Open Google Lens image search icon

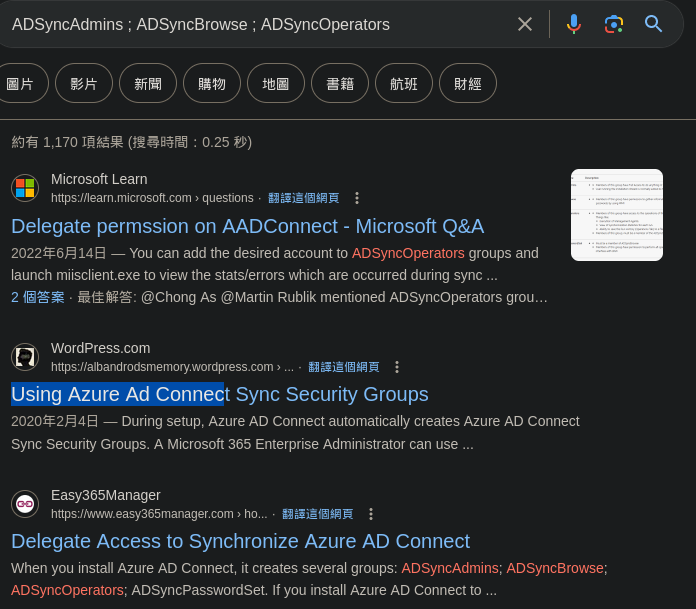pos(613,24)
